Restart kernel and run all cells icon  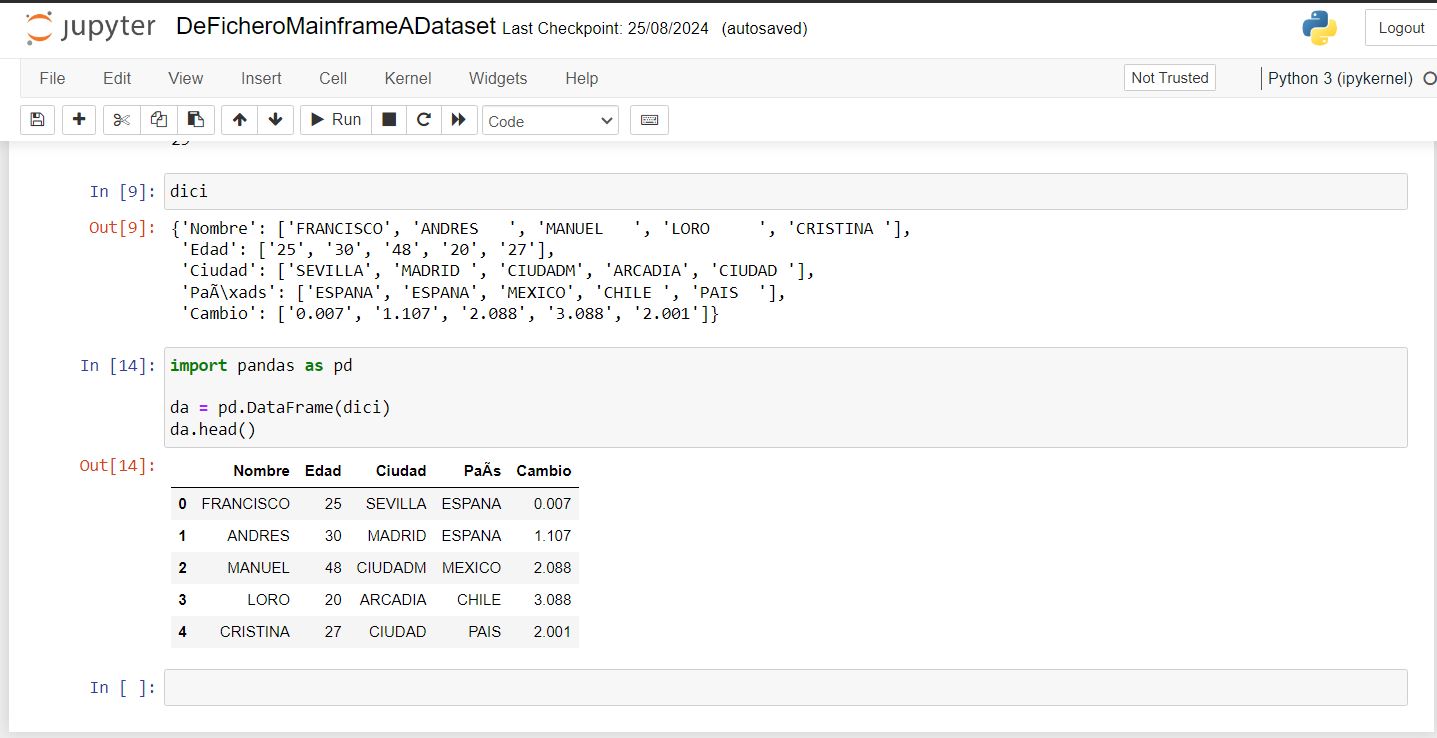pyautogui.click(x=458, y=120)
